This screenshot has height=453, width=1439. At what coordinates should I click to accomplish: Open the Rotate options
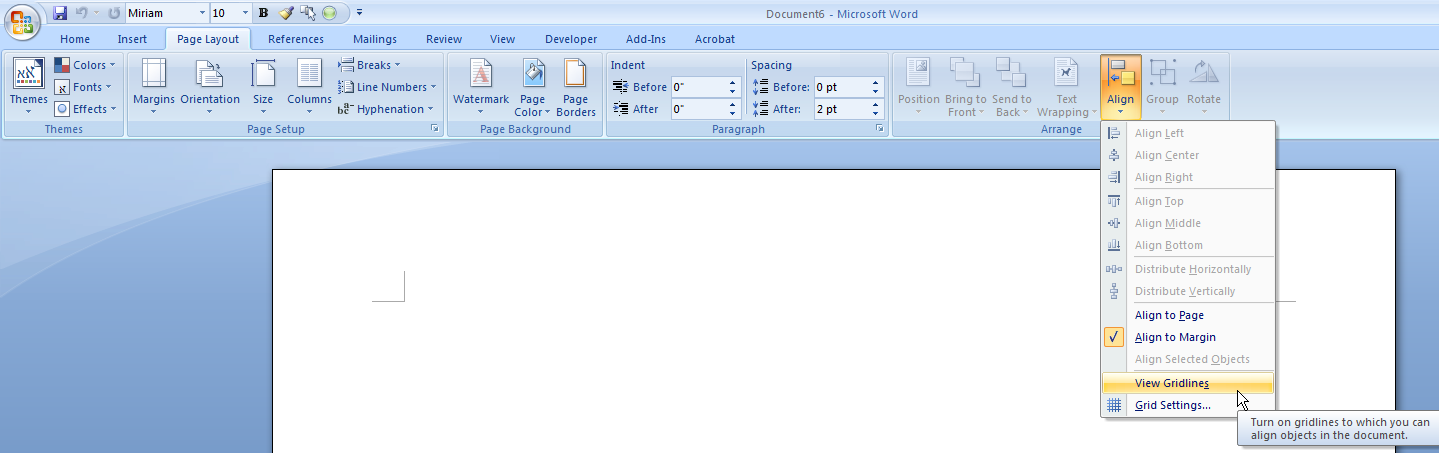tap(1204, 88)
